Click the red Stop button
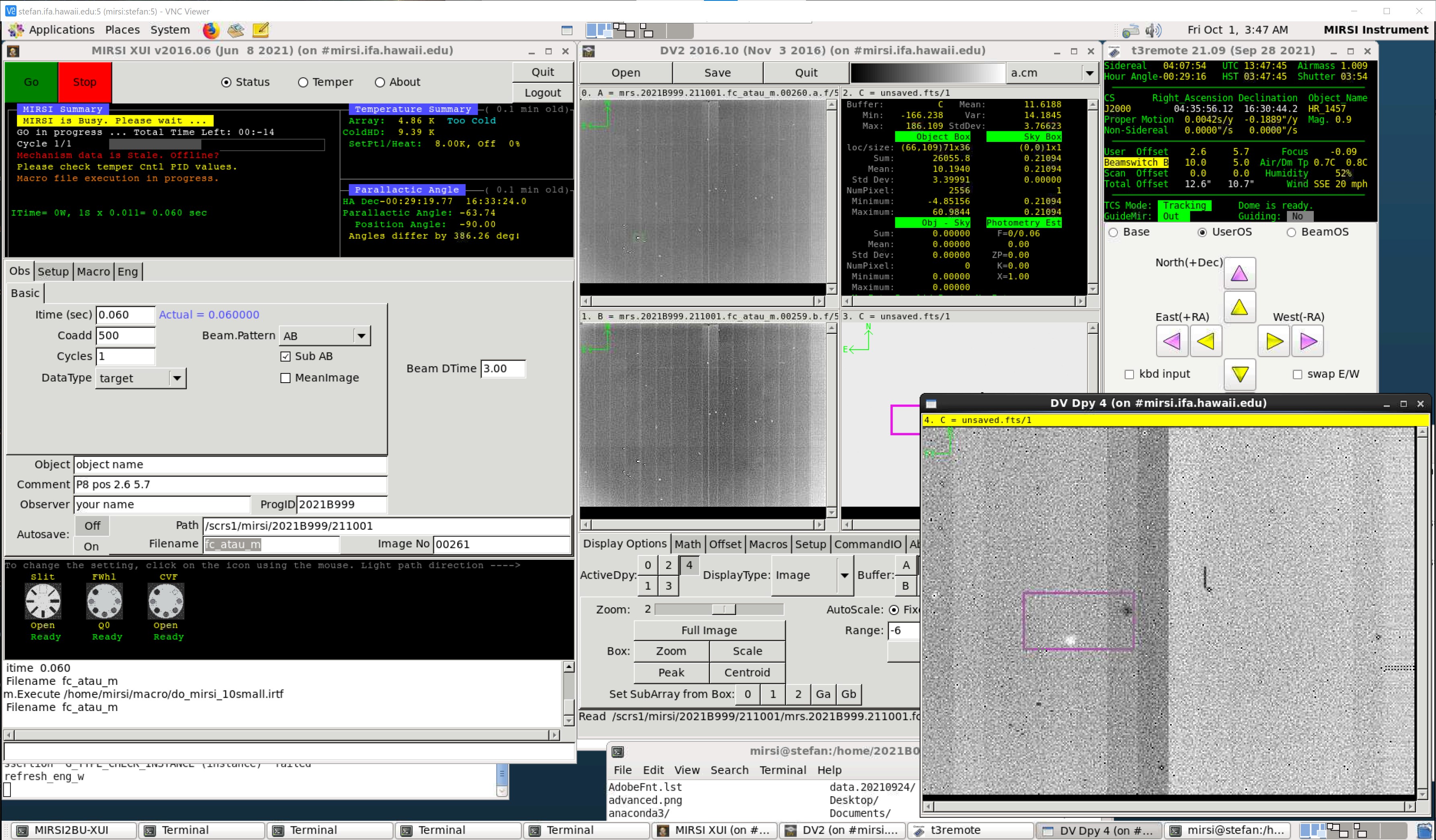 point(84,82)
